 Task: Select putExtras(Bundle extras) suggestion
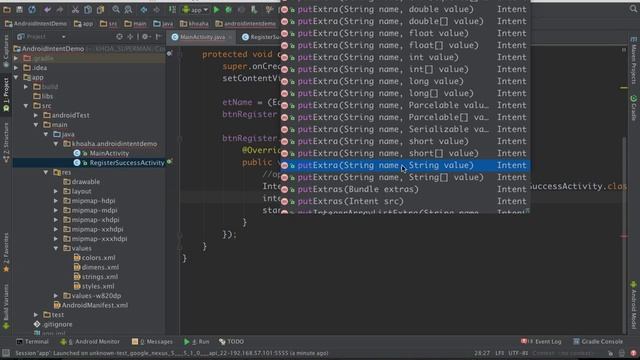[405, 189]
